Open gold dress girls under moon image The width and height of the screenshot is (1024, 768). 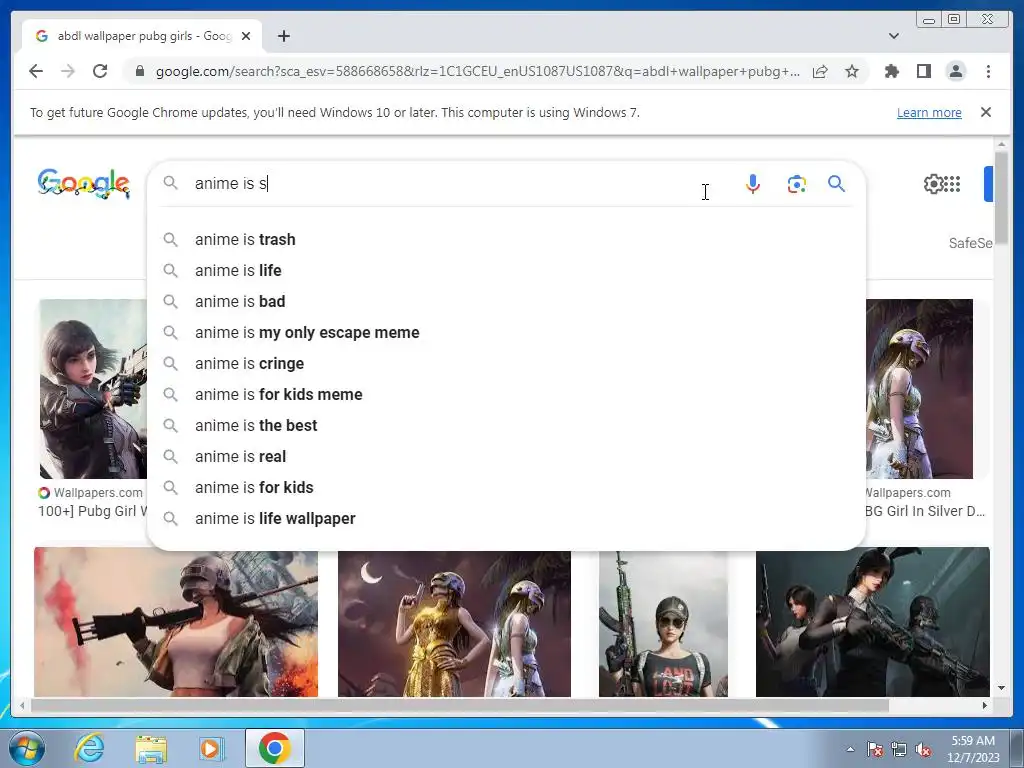(455, 624)
